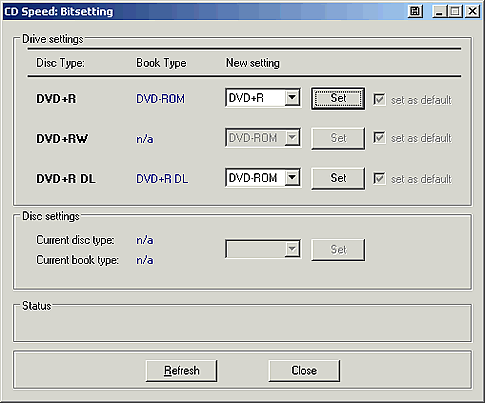Screen dimensions: 485x403
Task: Click Set button in Disc settings section
Action: click(x=338, y=249)
